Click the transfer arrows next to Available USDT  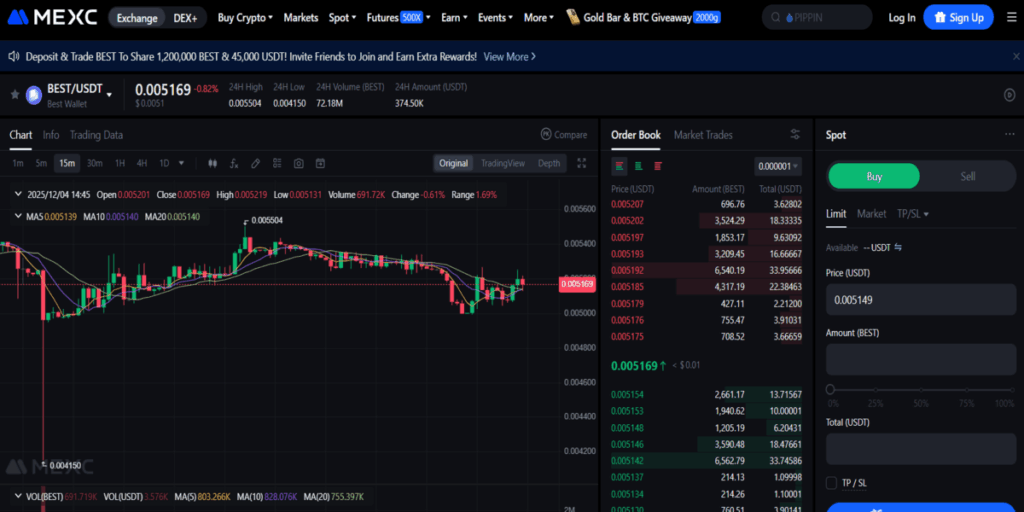pos(898,248)
